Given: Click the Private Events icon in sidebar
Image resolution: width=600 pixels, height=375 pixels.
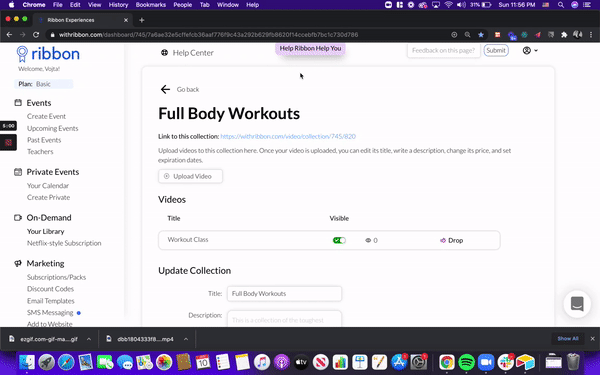Looking at the screenshot, I should click(x=18, y=172).
